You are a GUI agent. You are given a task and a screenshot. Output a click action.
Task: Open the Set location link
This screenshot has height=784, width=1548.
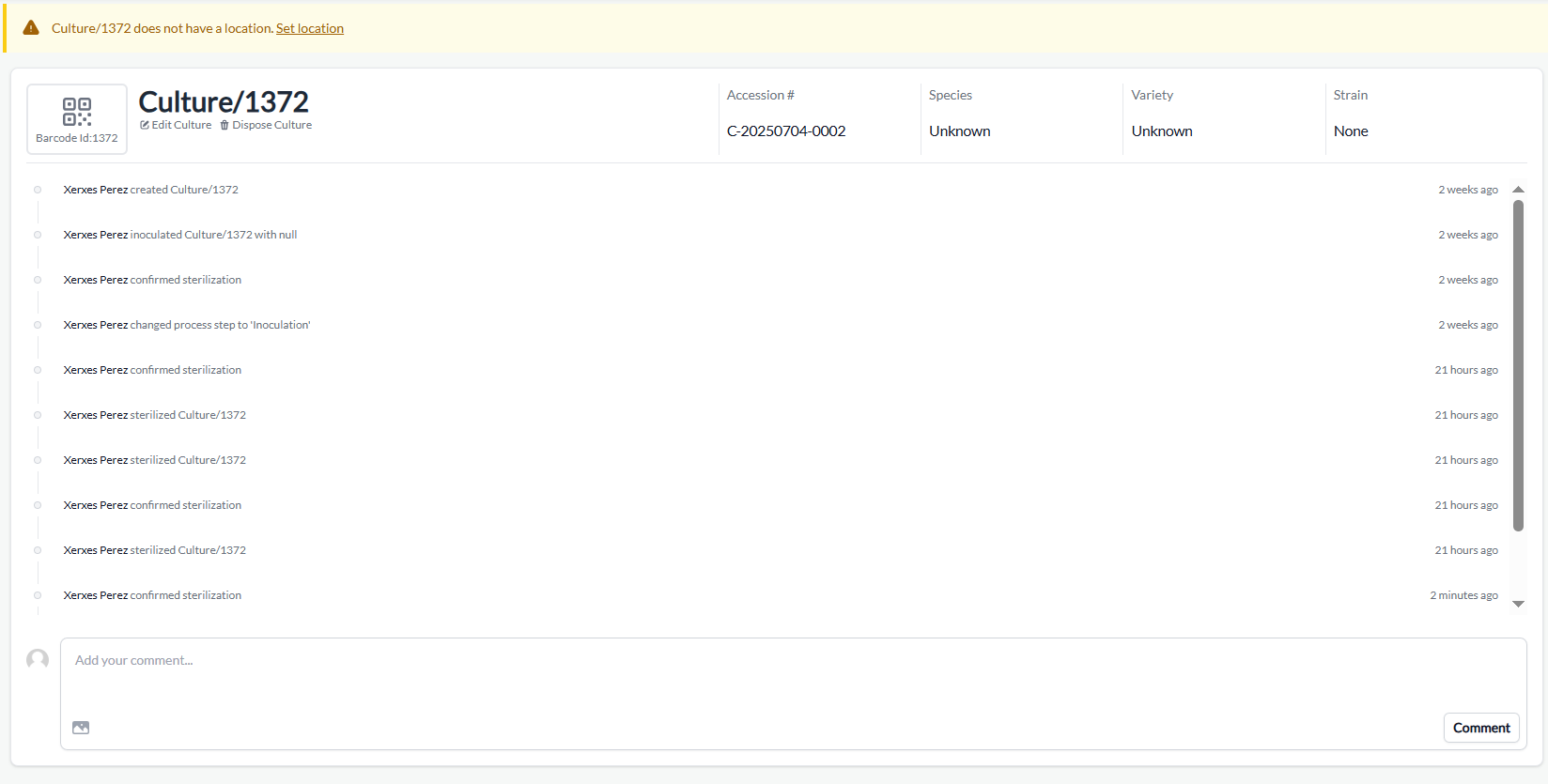pyautogui.click(x=309, y=28)
